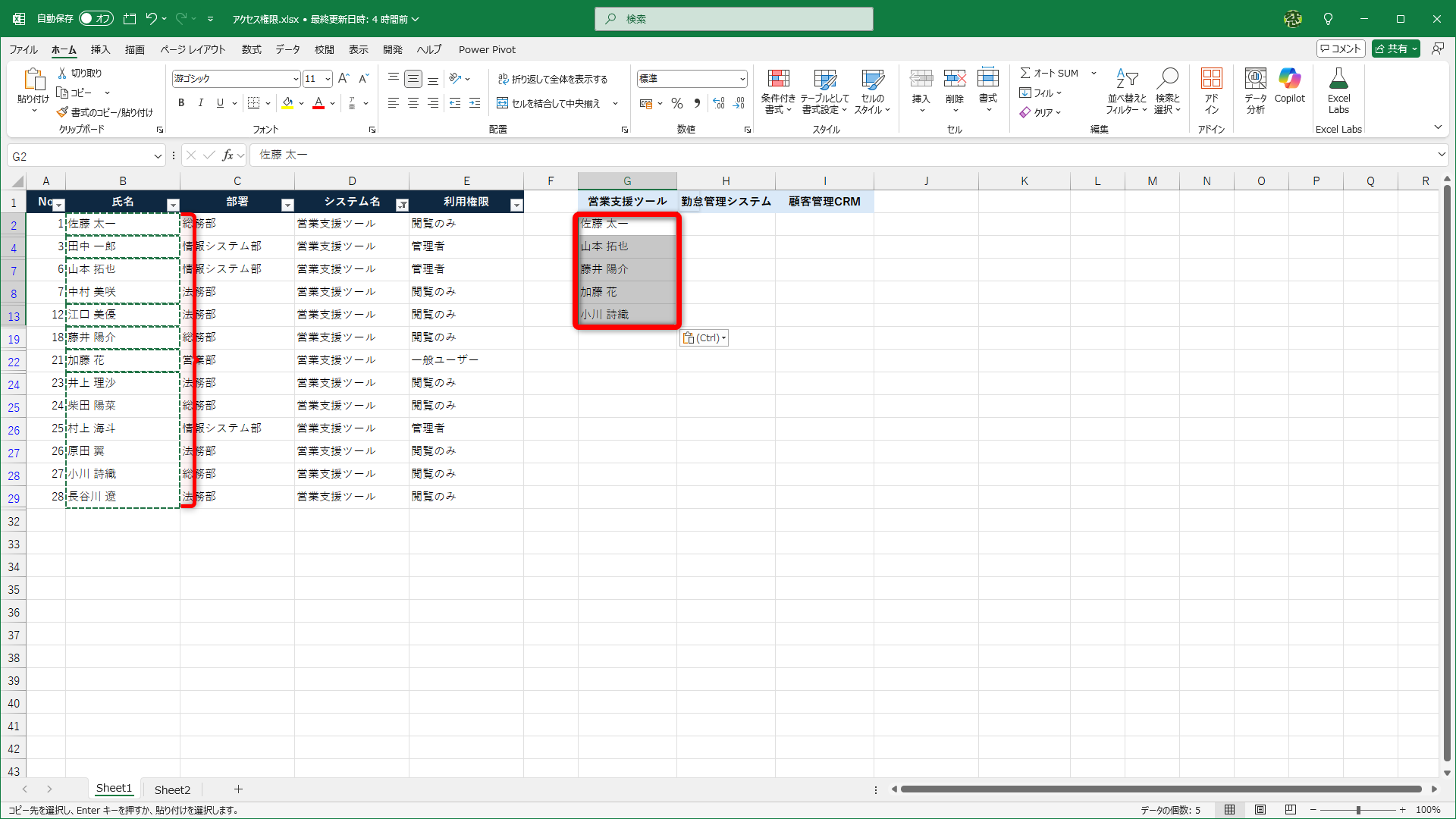Screen dimensions: 1456x819
Task: Click Insert Function fx icon
Action: (x=227, y=155)
